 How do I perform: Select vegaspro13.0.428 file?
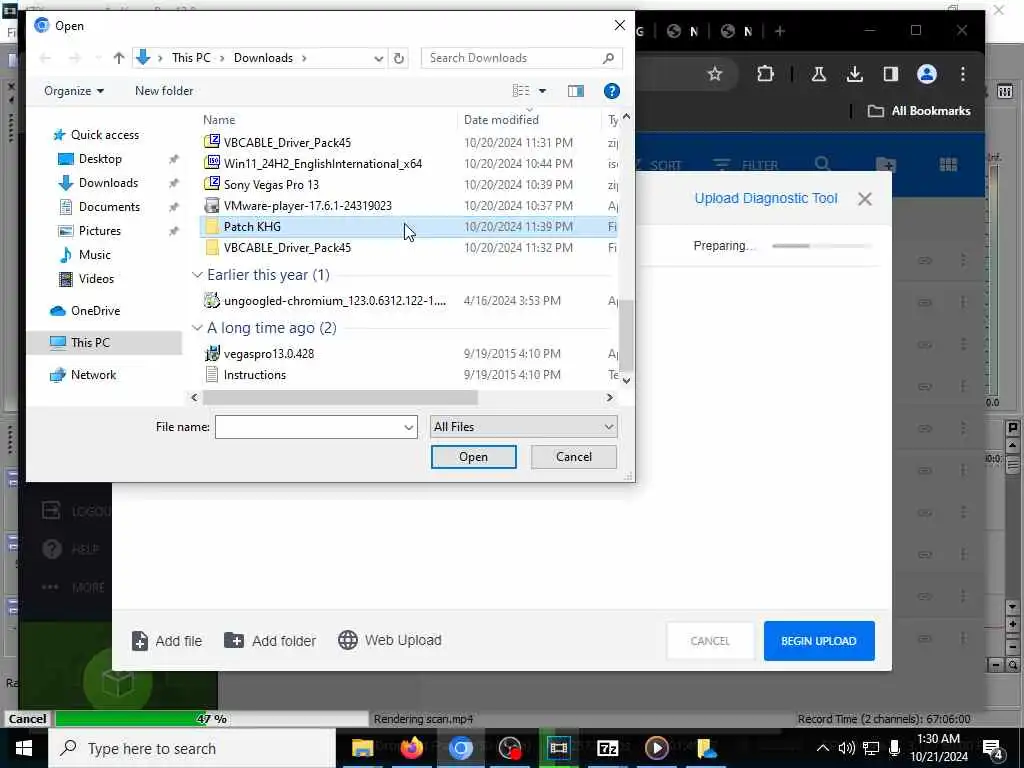pos(408,353)
